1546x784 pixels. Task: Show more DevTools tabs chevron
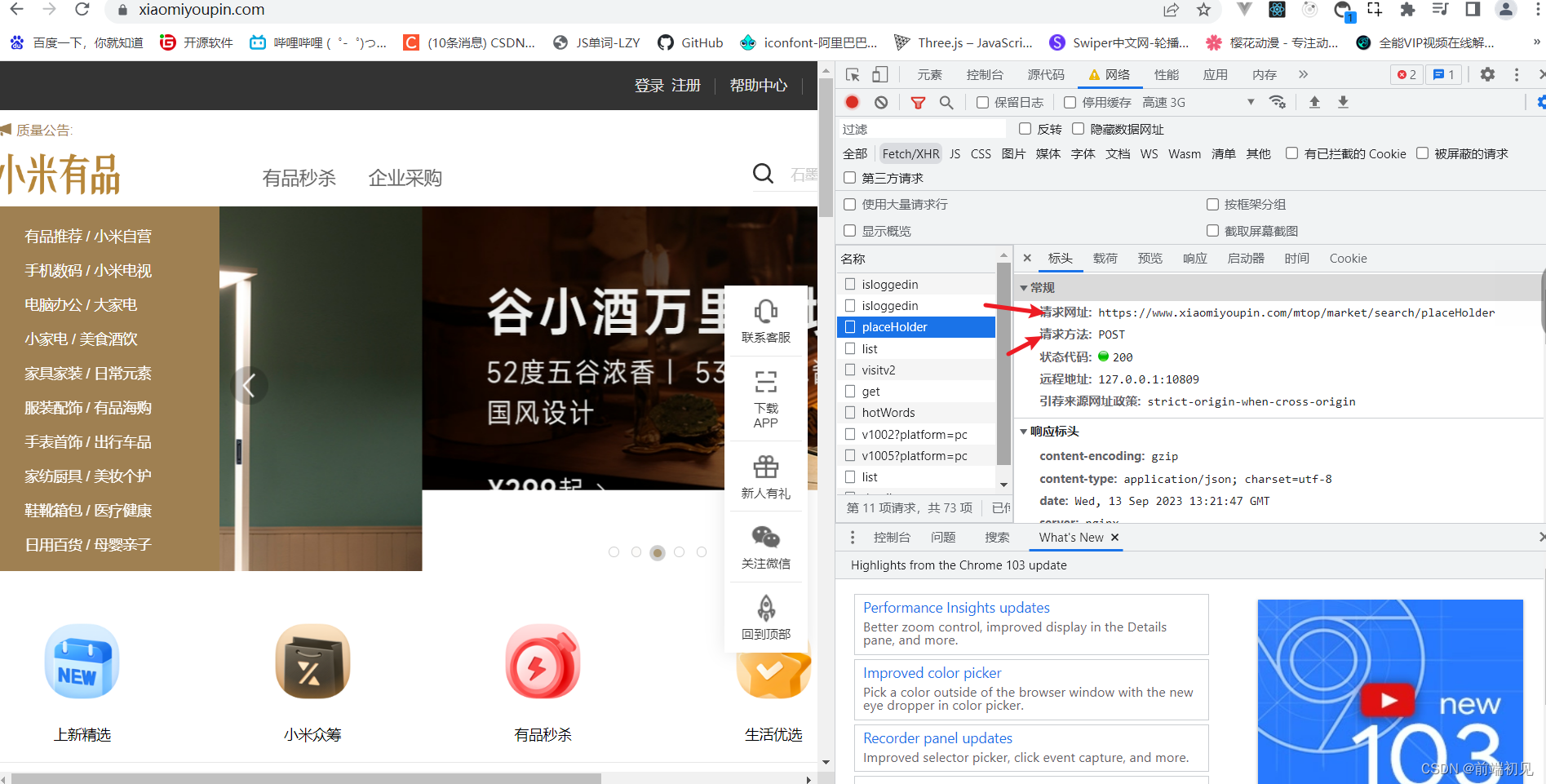(1304, 74)
